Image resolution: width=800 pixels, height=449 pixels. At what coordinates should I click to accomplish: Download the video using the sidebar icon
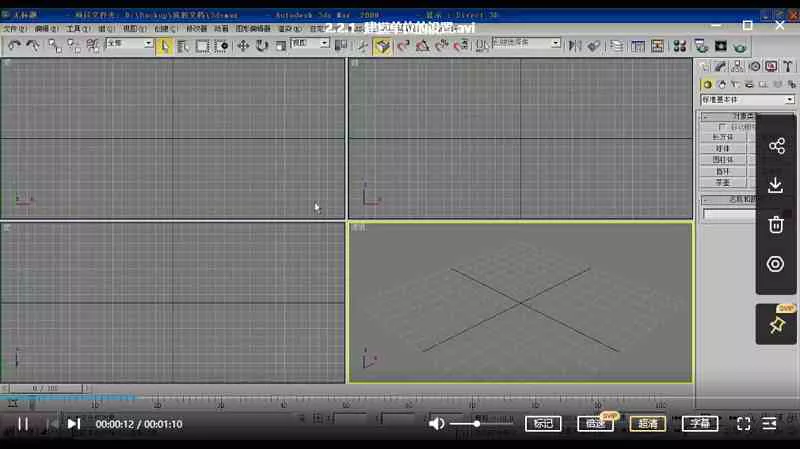775,185
